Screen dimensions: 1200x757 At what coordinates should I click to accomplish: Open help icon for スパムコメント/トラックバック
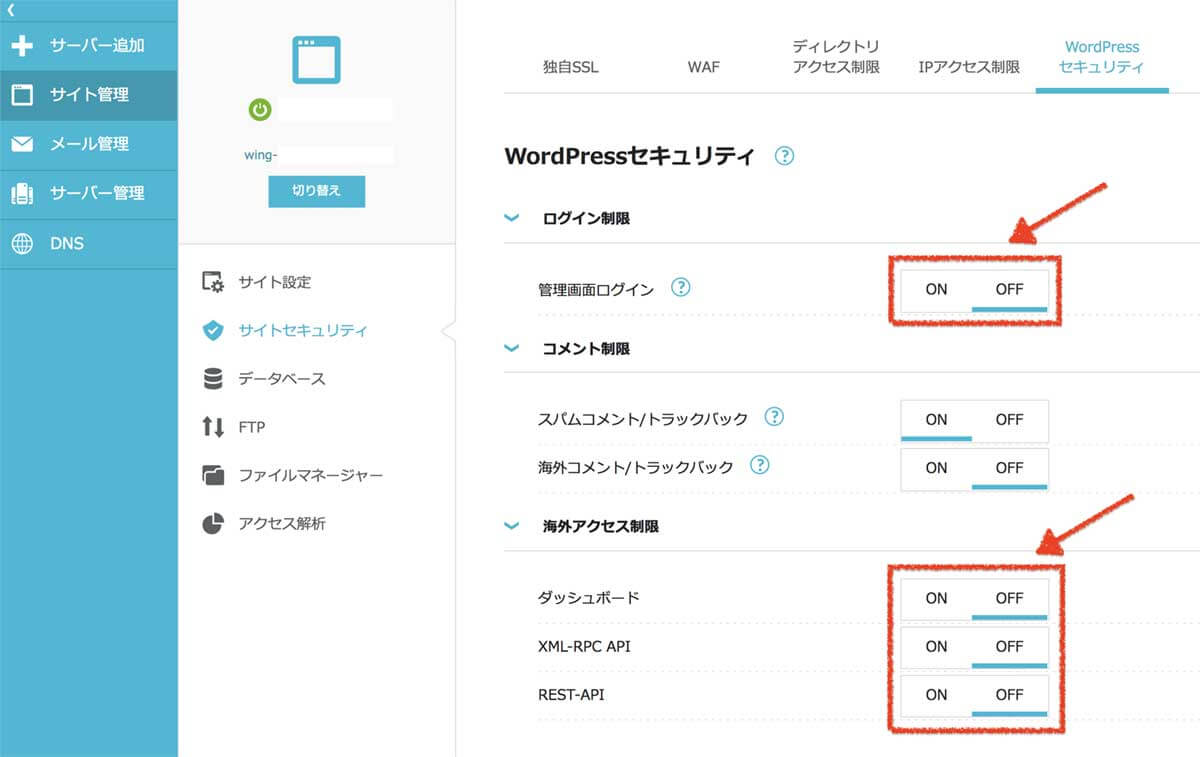pos(774,417)
